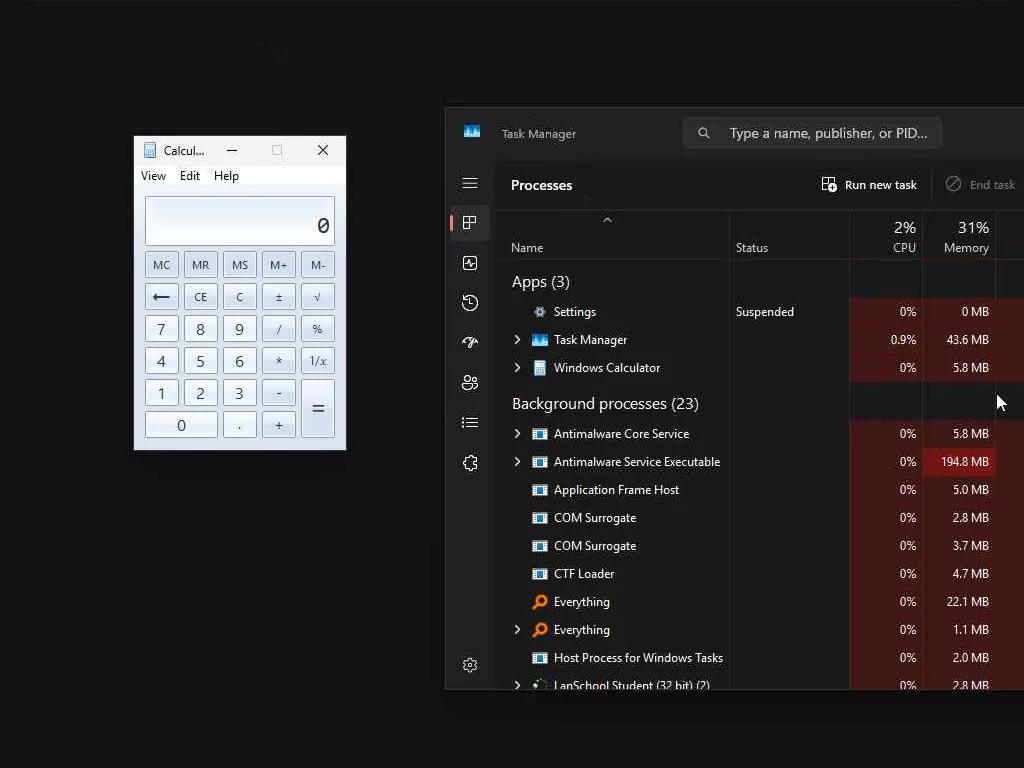Select the Host Process for Windows Tasks row
The image size is (1024, 768).
click(760, 658)
